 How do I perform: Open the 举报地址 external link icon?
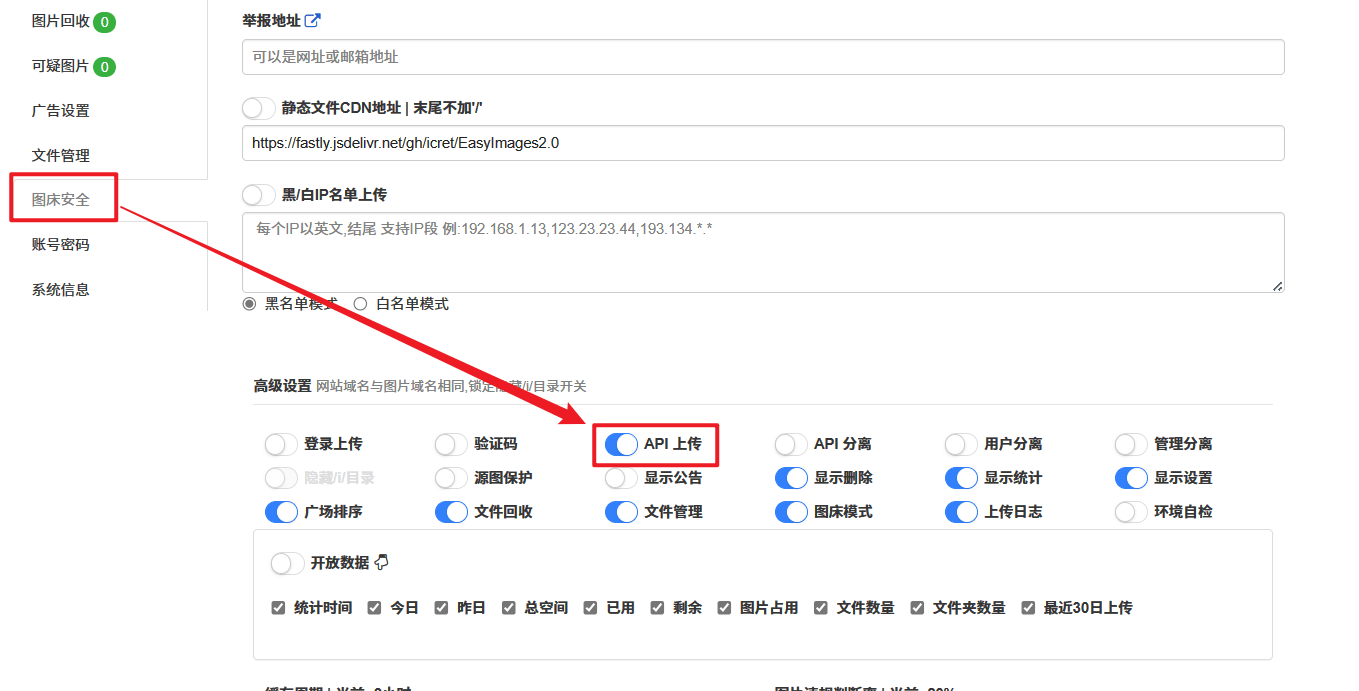(313, 20)
